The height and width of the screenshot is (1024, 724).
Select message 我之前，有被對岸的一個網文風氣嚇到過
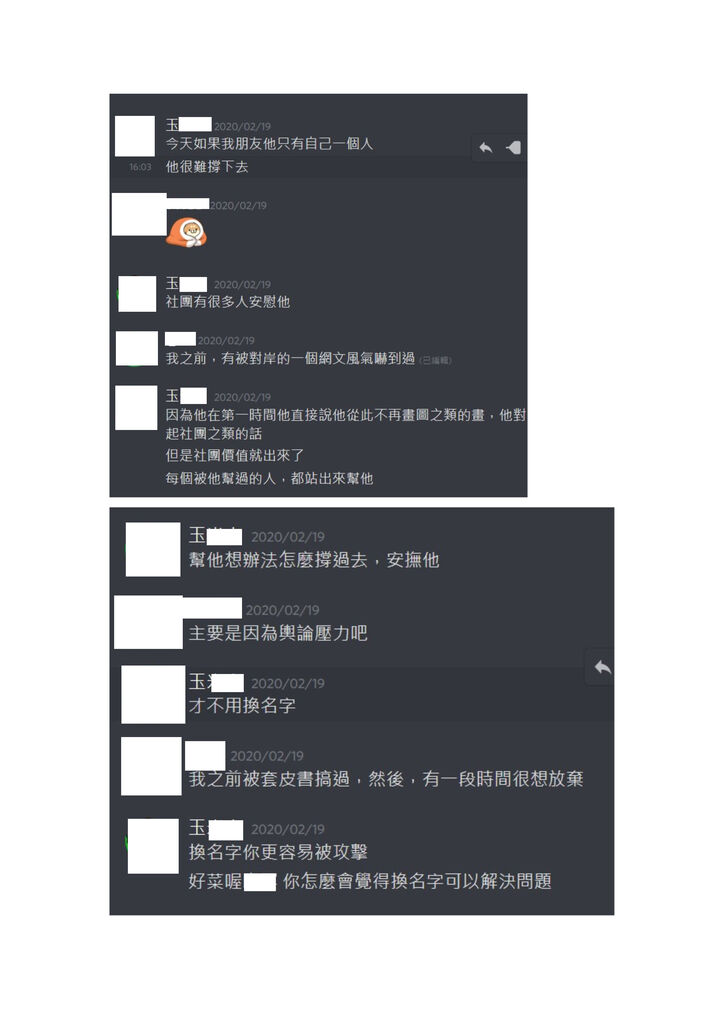coord(291,359)
